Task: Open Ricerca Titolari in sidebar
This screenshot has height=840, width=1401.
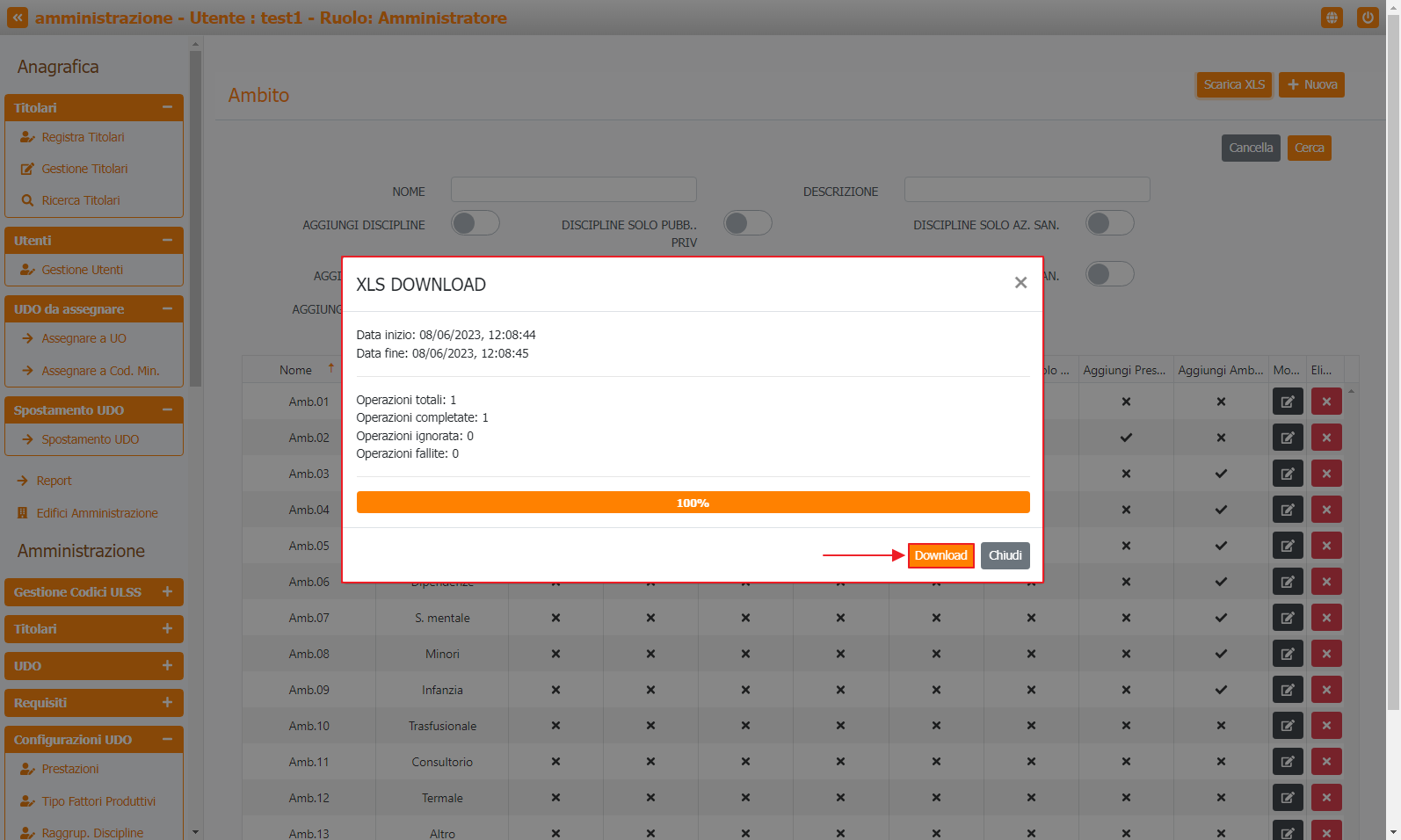Action: coord(80,200)
